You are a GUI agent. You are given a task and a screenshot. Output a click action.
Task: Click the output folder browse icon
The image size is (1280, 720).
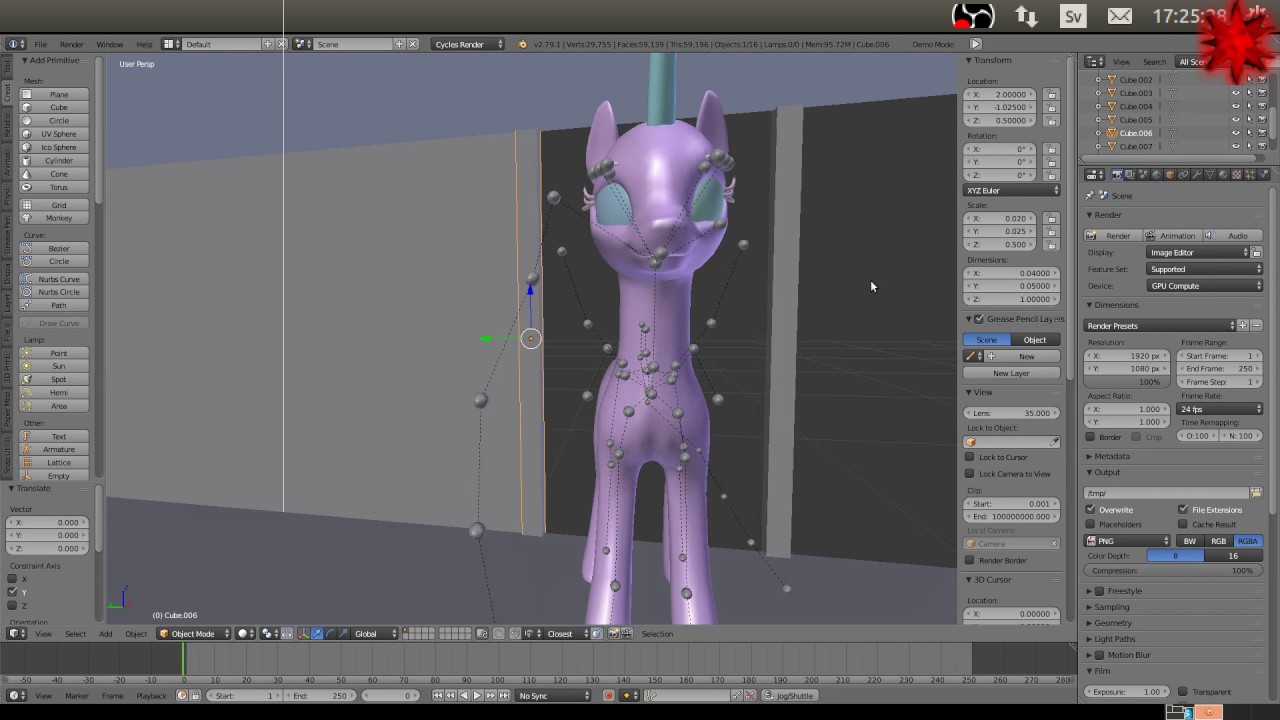(1256, 493)
